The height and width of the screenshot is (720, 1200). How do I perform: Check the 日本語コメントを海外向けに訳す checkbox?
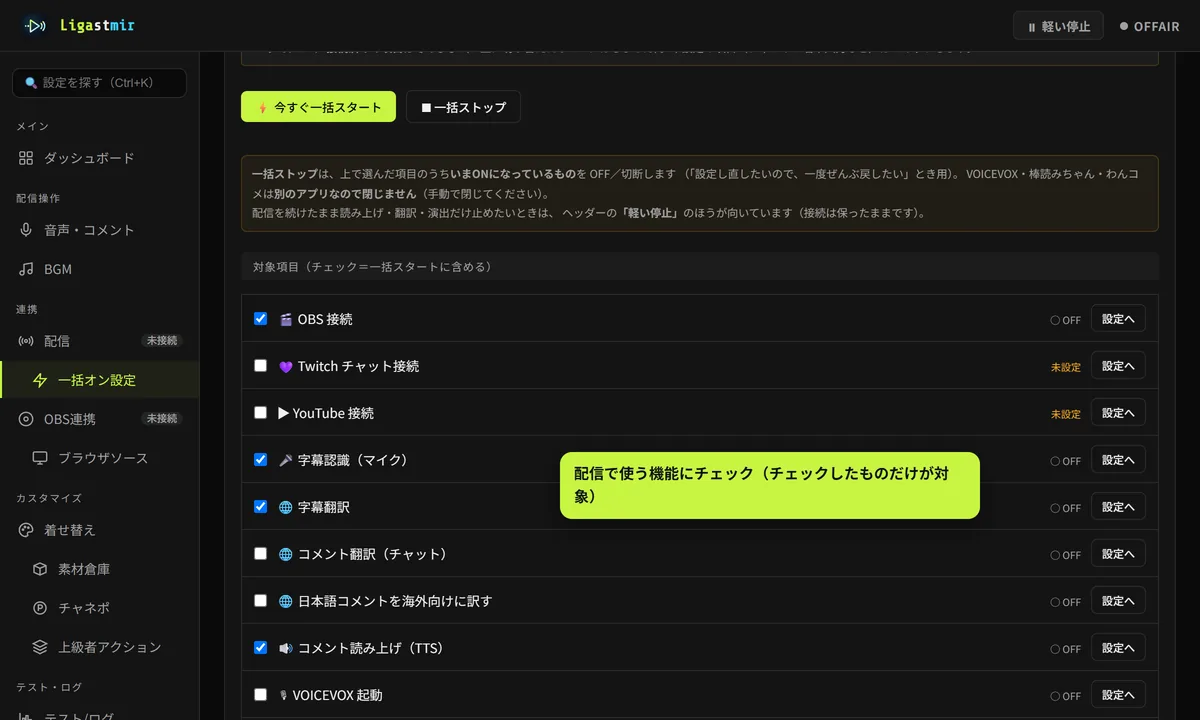261,600
